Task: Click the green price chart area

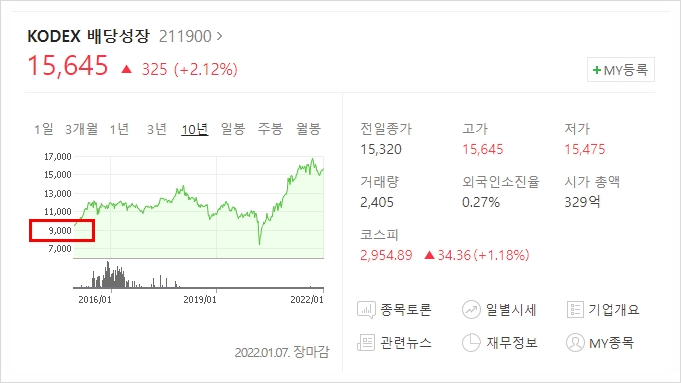Action: tap(198, 208)
